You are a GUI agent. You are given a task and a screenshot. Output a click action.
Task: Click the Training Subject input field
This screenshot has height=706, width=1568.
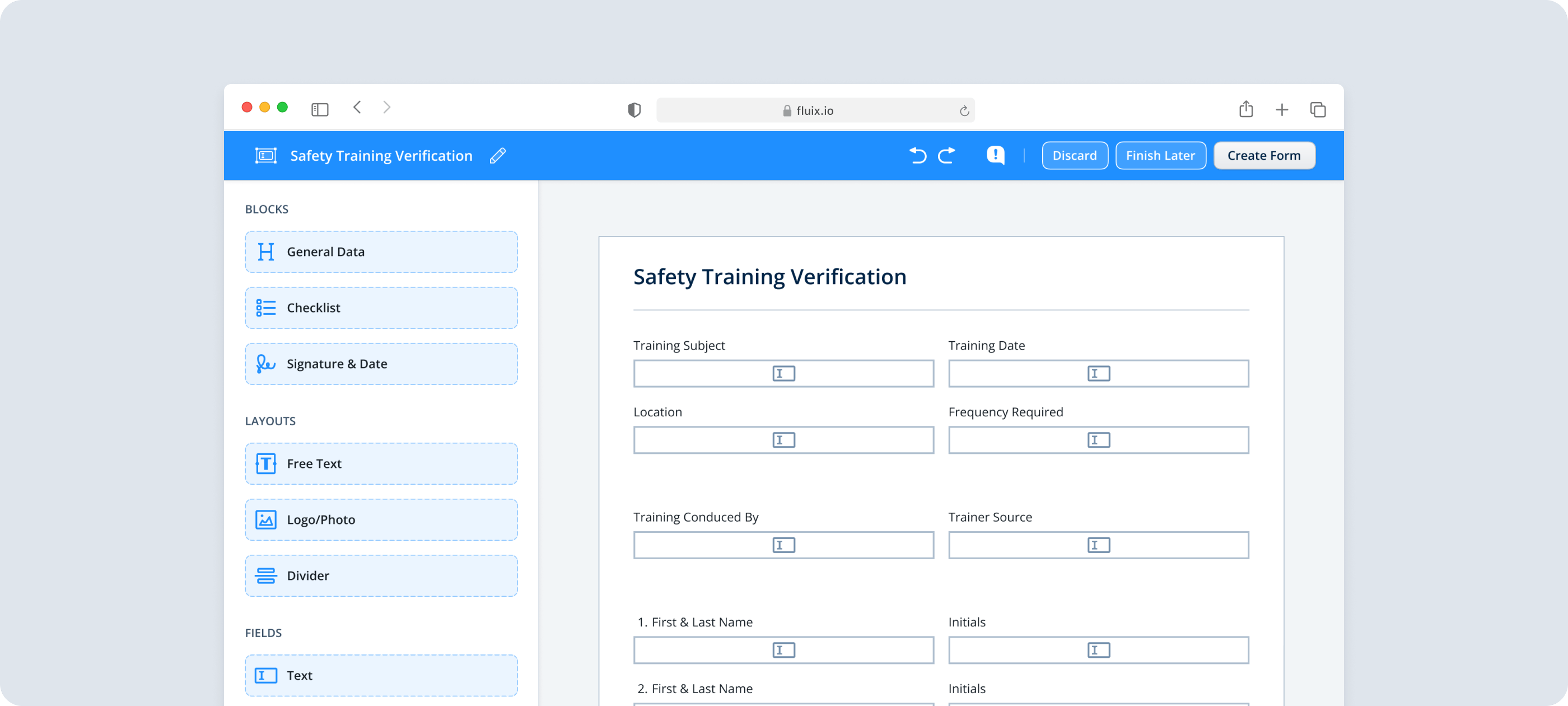pos(783,373)
